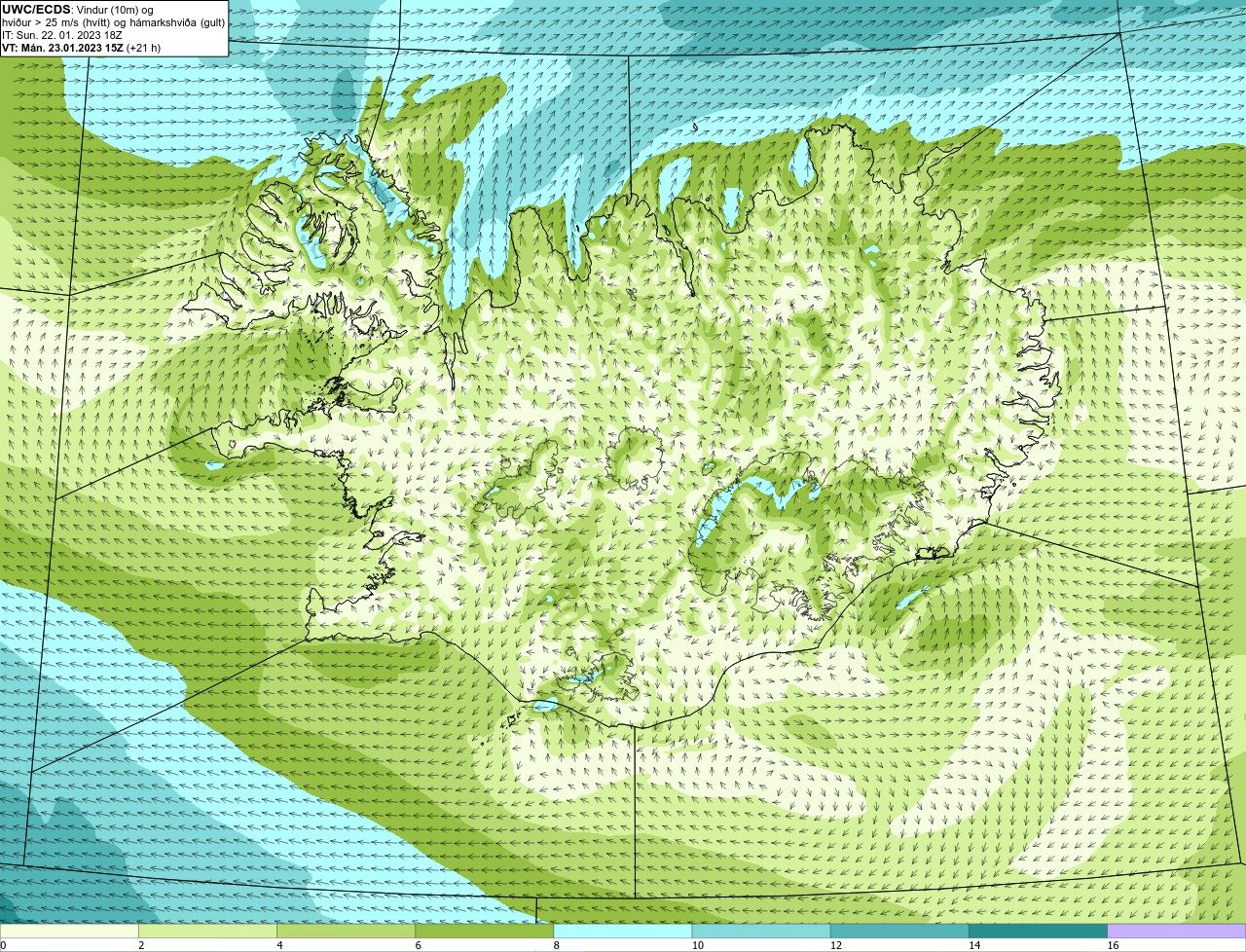Click the medium green 4–6 m/s legend swatch
1246x952 pixels.
tap(346, 932)
